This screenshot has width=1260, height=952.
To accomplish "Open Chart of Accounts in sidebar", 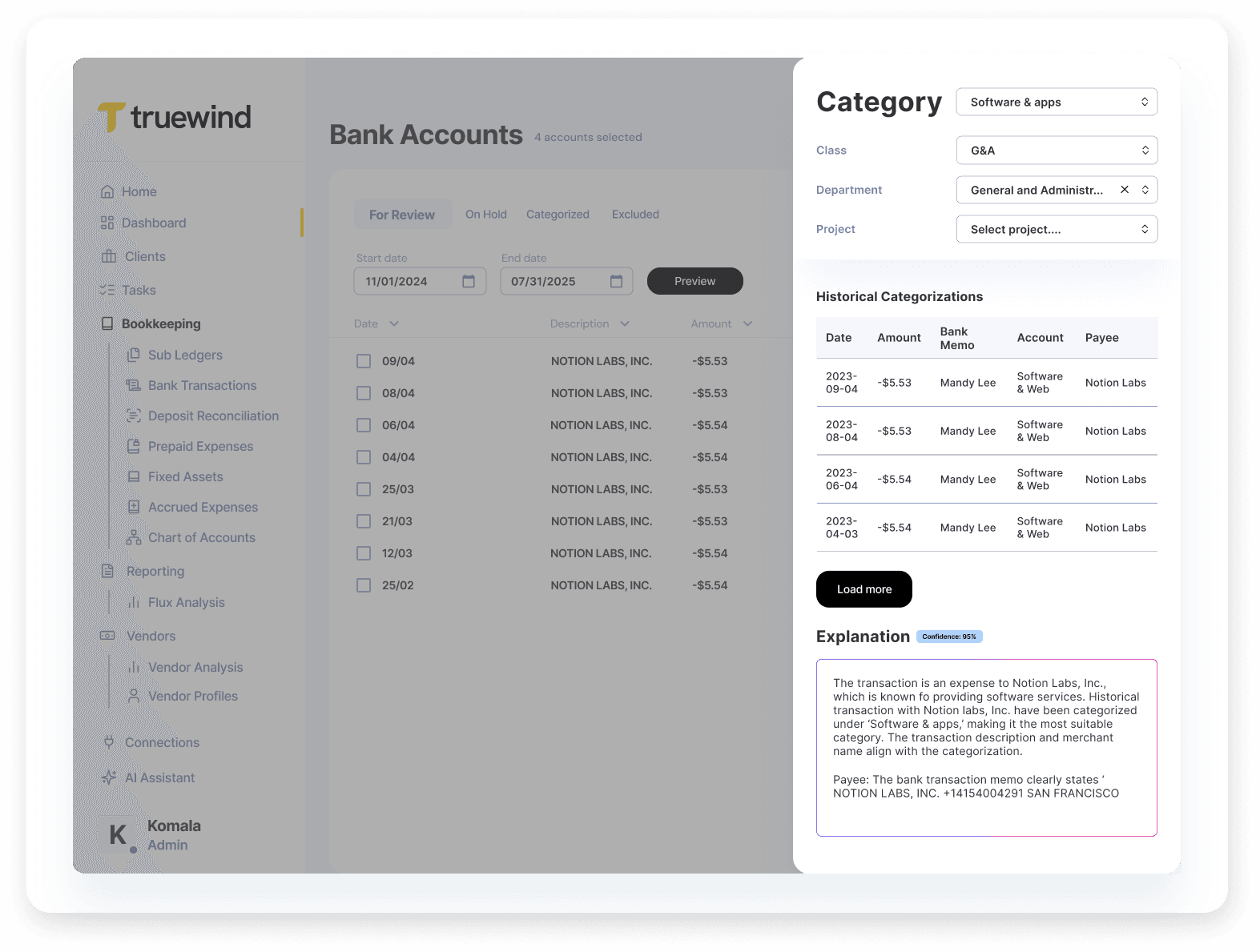I will tap(202, 537).
